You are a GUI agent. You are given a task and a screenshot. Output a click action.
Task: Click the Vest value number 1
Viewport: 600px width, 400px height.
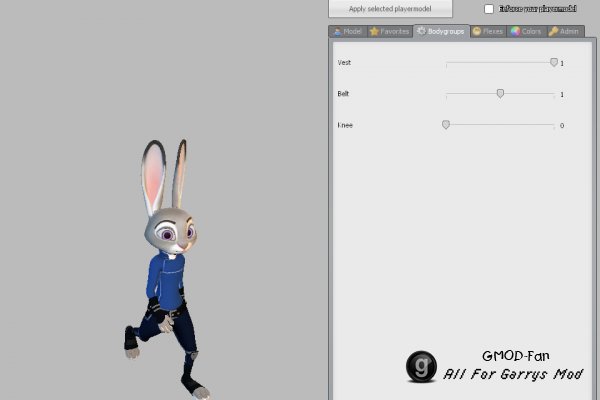pos(562,64)
